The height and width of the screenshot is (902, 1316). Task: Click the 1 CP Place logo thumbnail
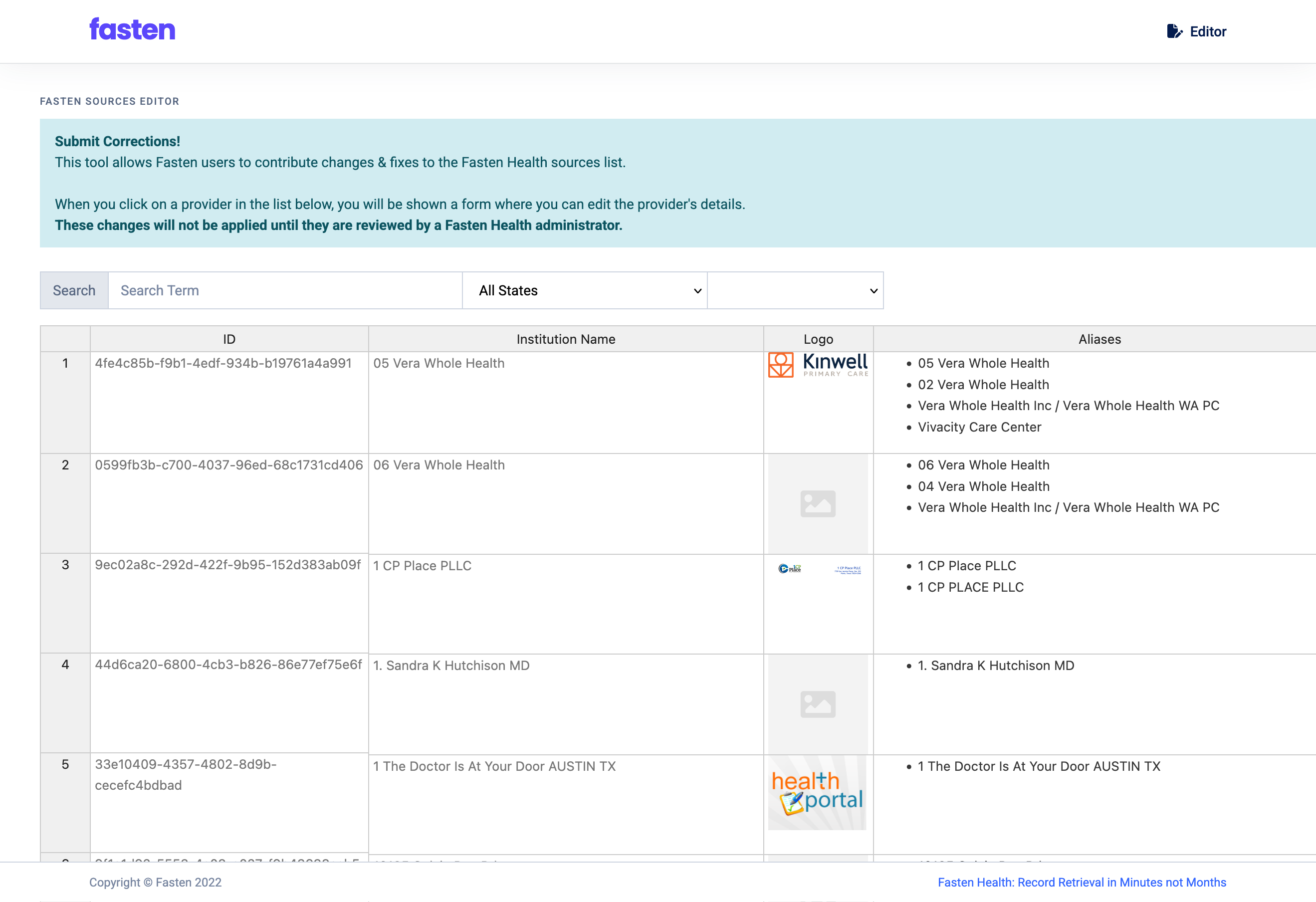click(x=817, y=569)
